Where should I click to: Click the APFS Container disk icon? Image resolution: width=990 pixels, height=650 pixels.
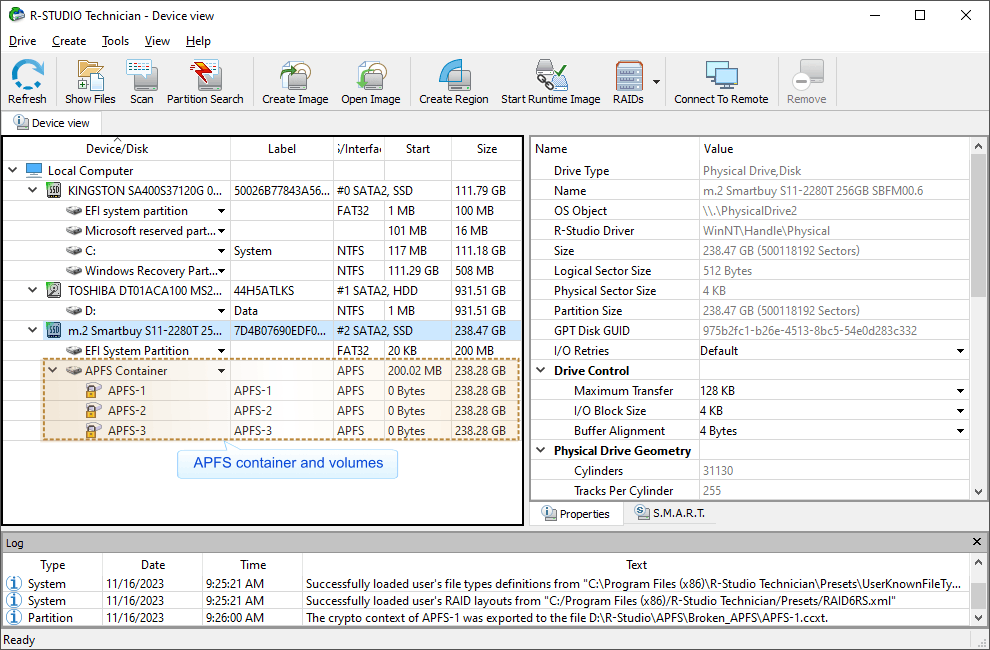75,371
